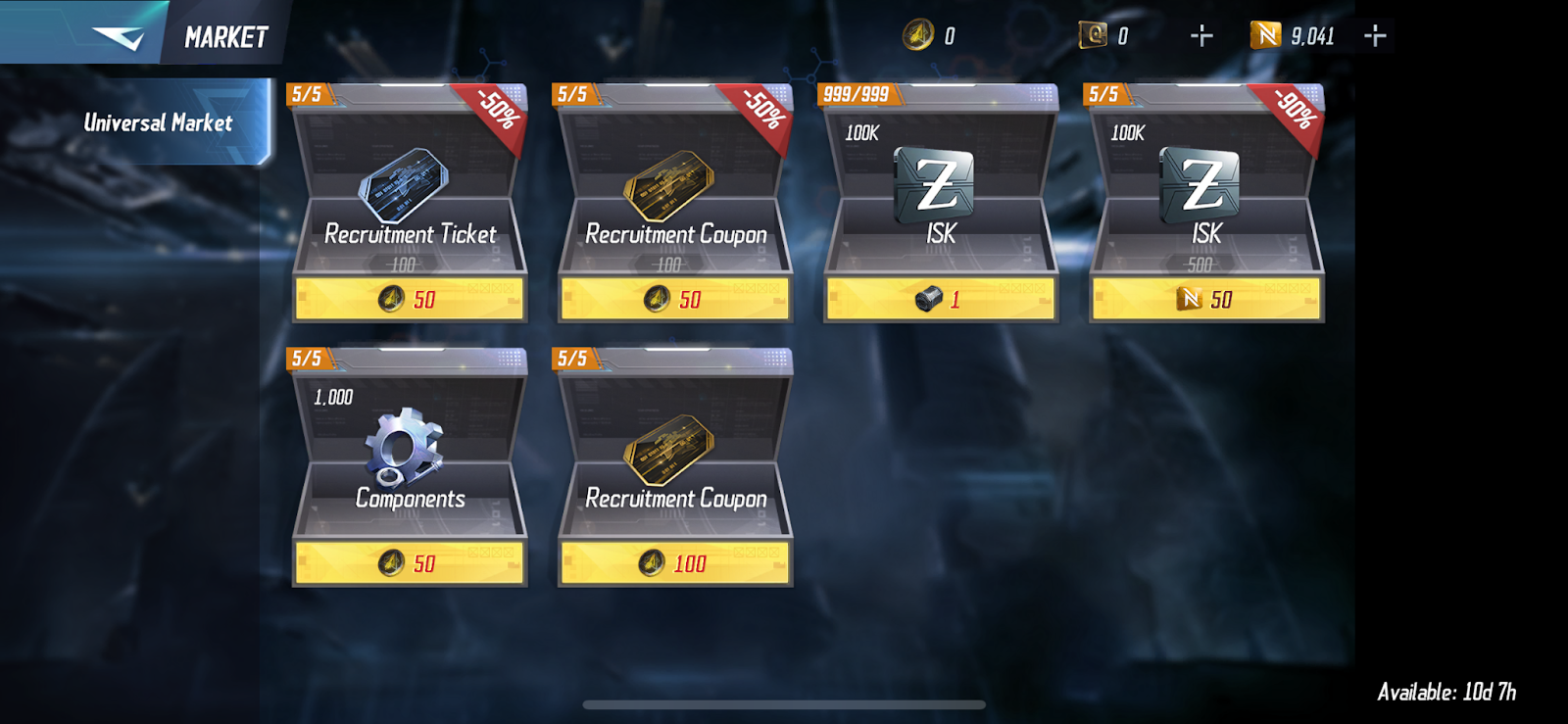Image resolution: width=1568 pixels, height=724 pixels.
Task: Add more N currency with plus
Action: click(x=1375, y=36)
